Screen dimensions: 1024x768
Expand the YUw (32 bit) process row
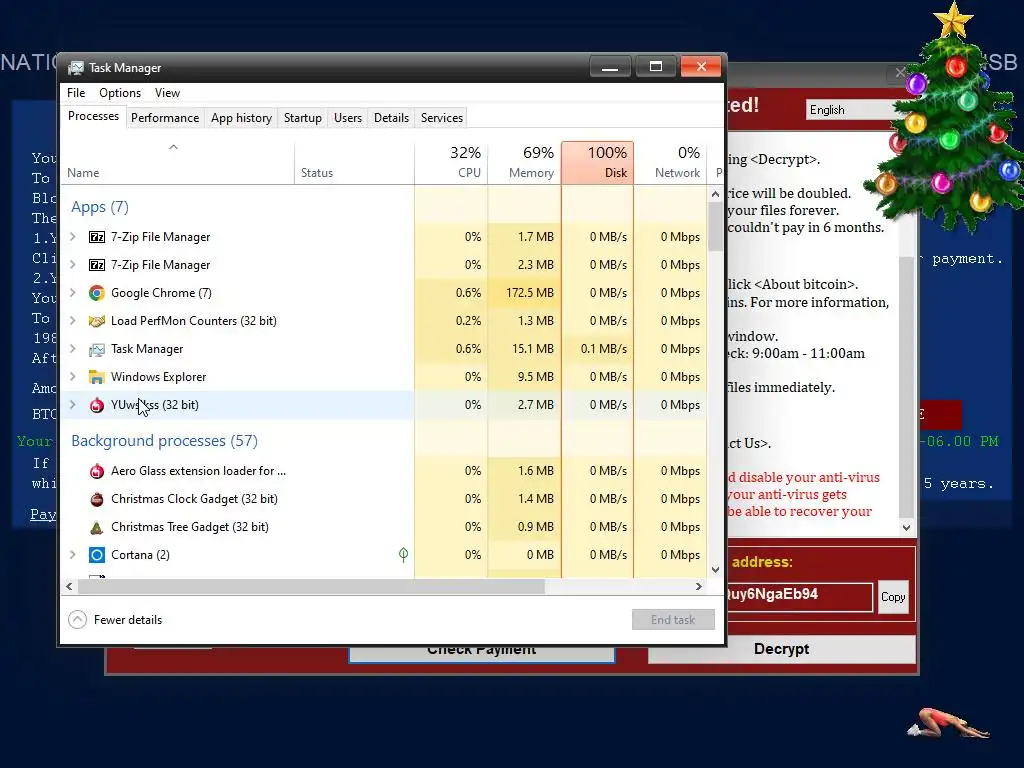coord(73,406)
